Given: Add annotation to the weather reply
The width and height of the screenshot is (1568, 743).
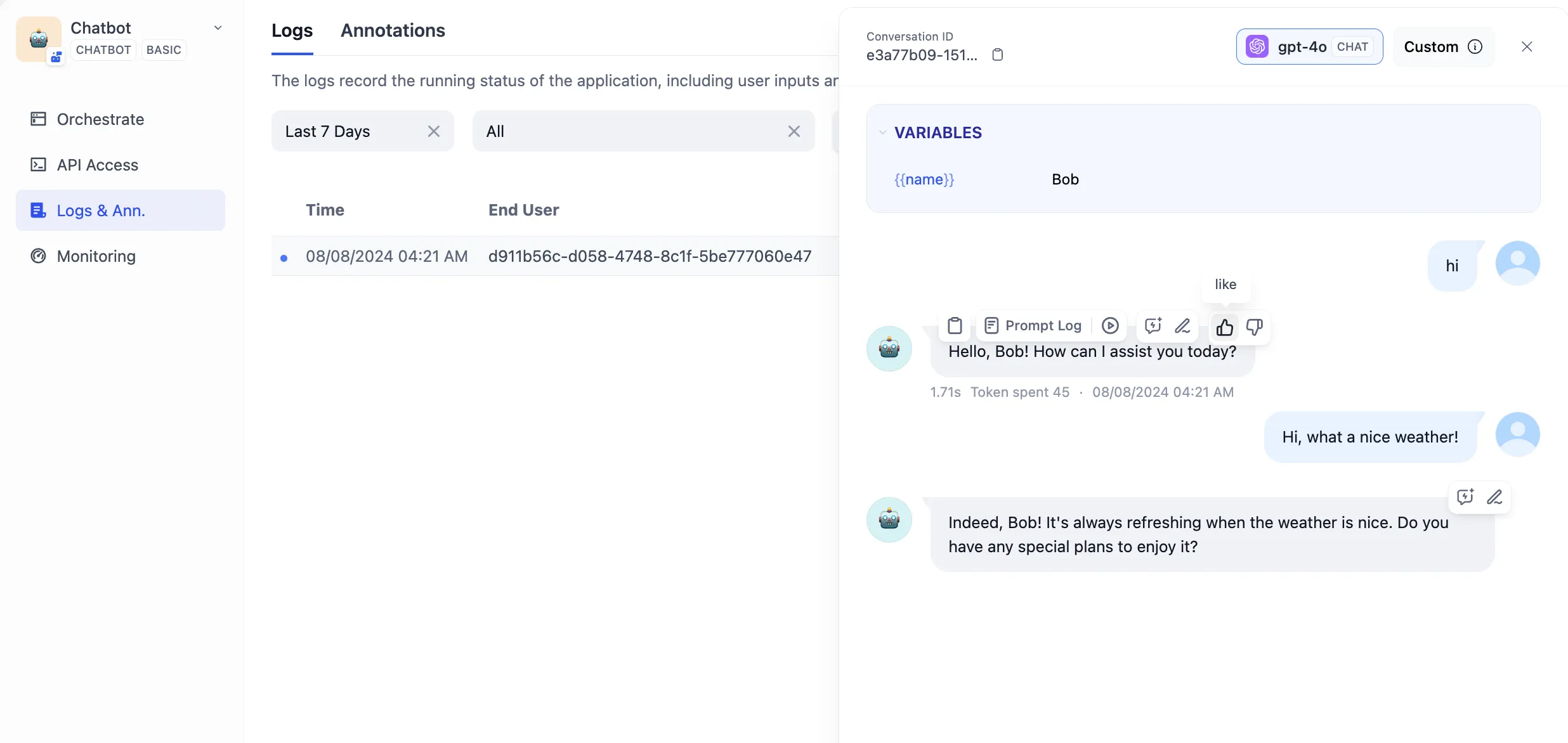Looking at the screenshot, I should pos(1465,497).
